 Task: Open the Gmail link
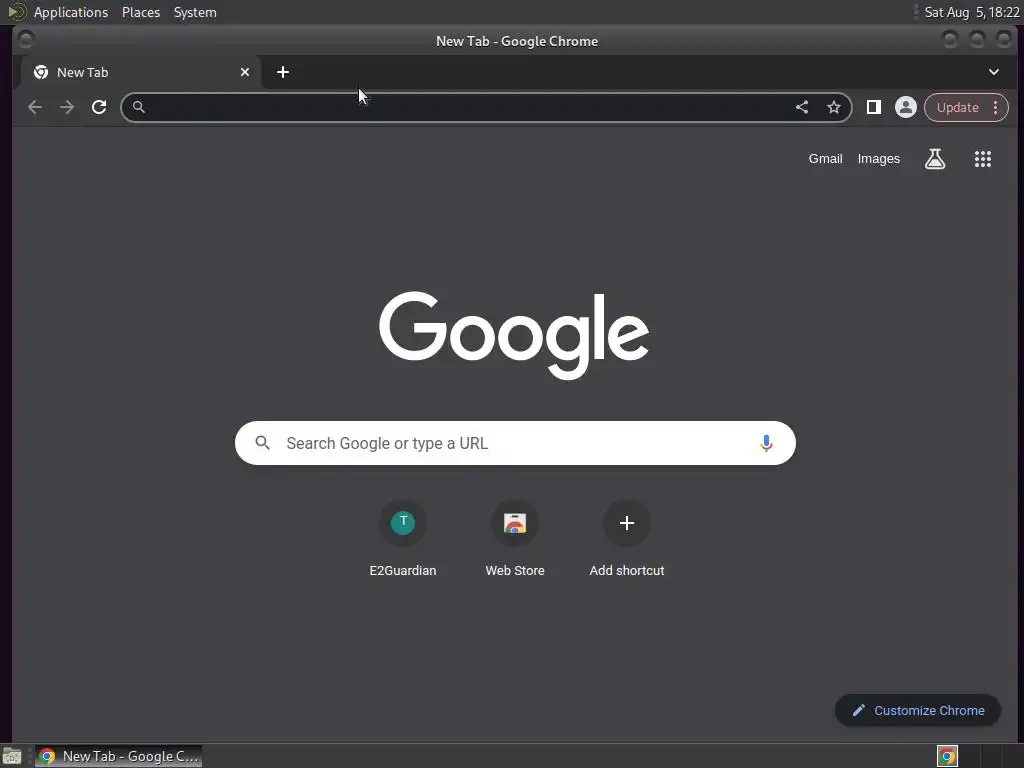click(x=825, y=159)
